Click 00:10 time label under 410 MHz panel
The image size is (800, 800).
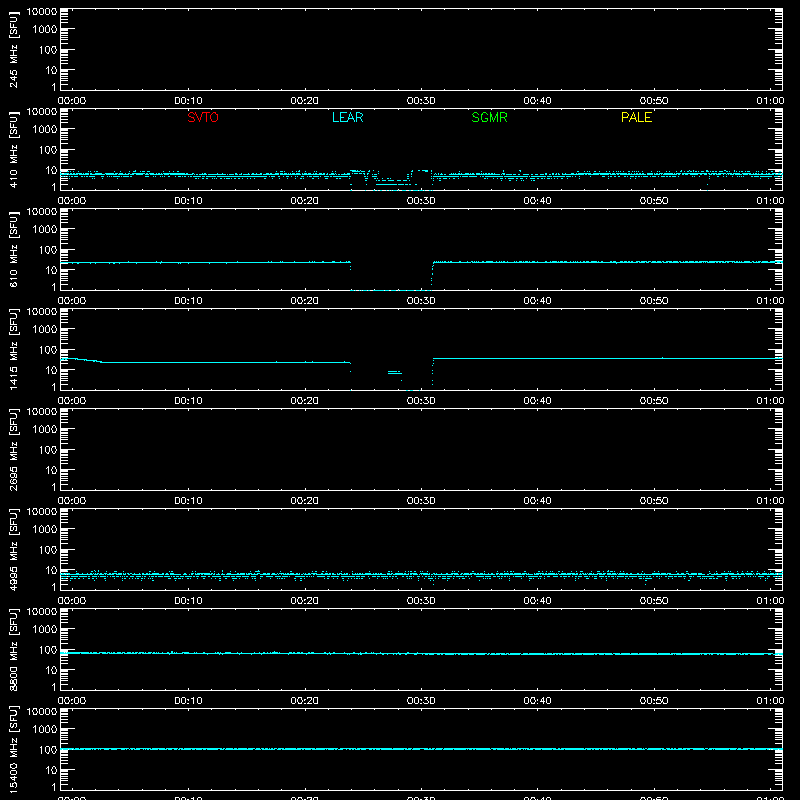pos(188,201)
